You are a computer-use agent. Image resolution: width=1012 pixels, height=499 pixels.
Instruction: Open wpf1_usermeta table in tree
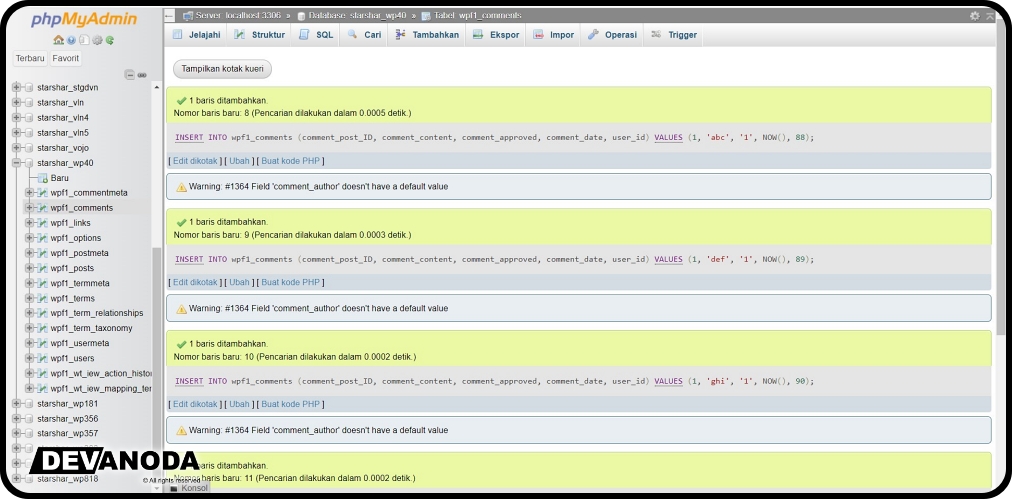point(80,343)
